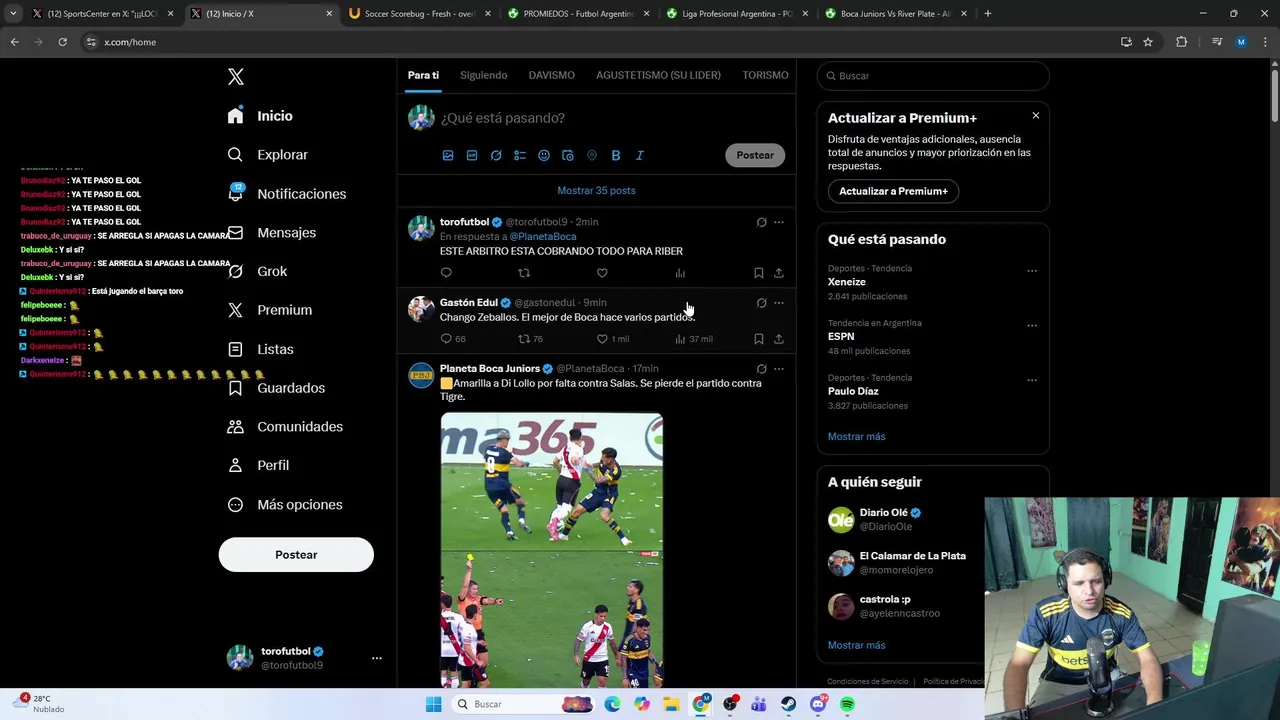
Task: Open options for the ESPN trend
Action: tap(1032, 326)
